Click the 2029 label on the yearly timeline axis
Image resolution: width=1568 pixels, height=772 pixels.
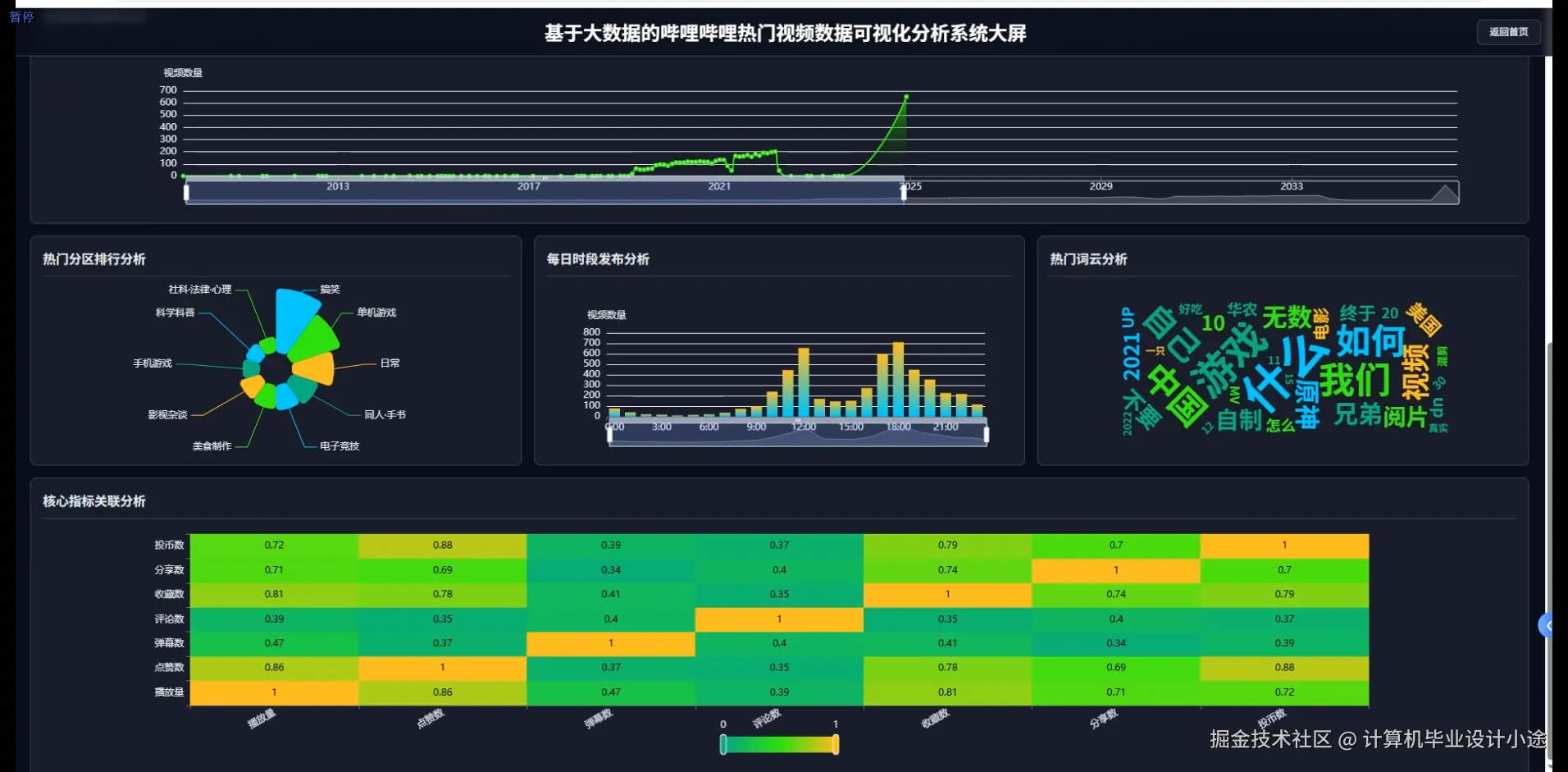click(1101, 186)
